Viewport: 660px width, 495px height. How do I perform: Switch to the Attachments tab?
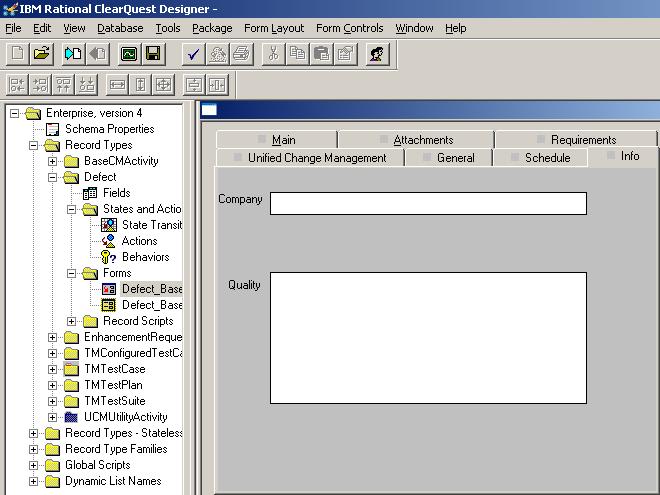[x=416, y=140]
